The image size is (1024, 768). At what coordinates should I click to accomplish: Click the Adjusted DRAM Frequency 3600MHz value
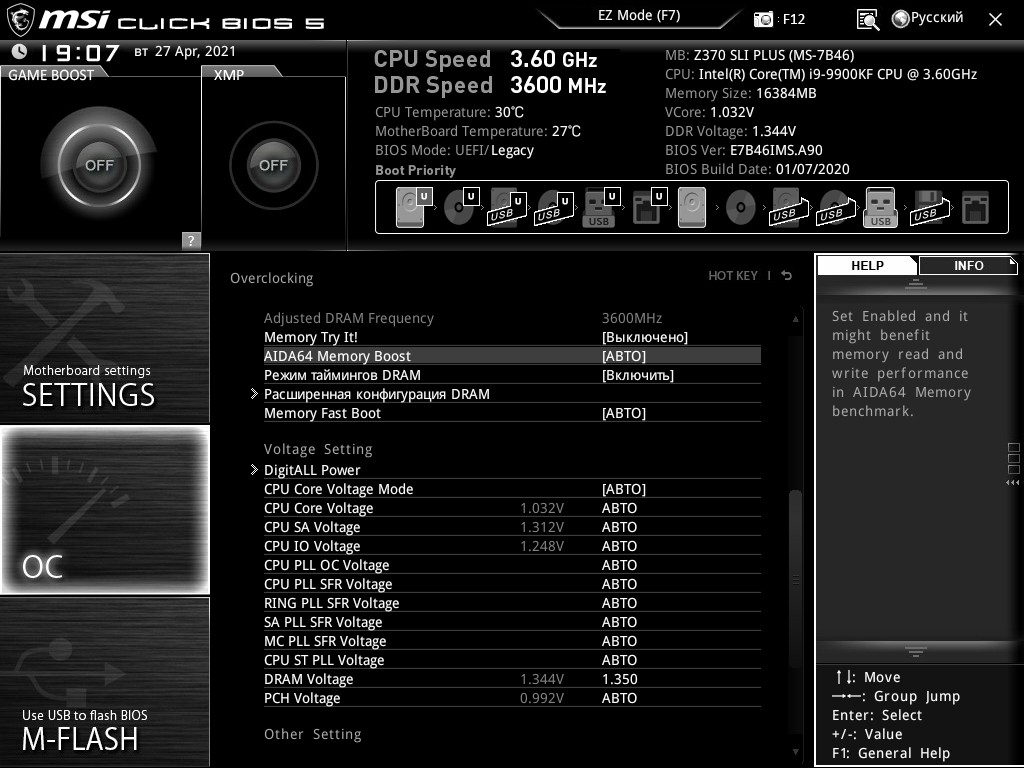[632, 318]
